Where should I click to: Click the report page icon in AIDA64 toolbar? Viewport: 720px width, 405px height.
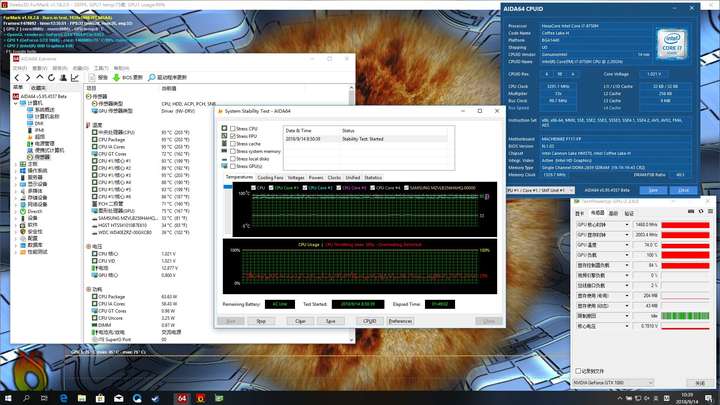coord(92,78)
